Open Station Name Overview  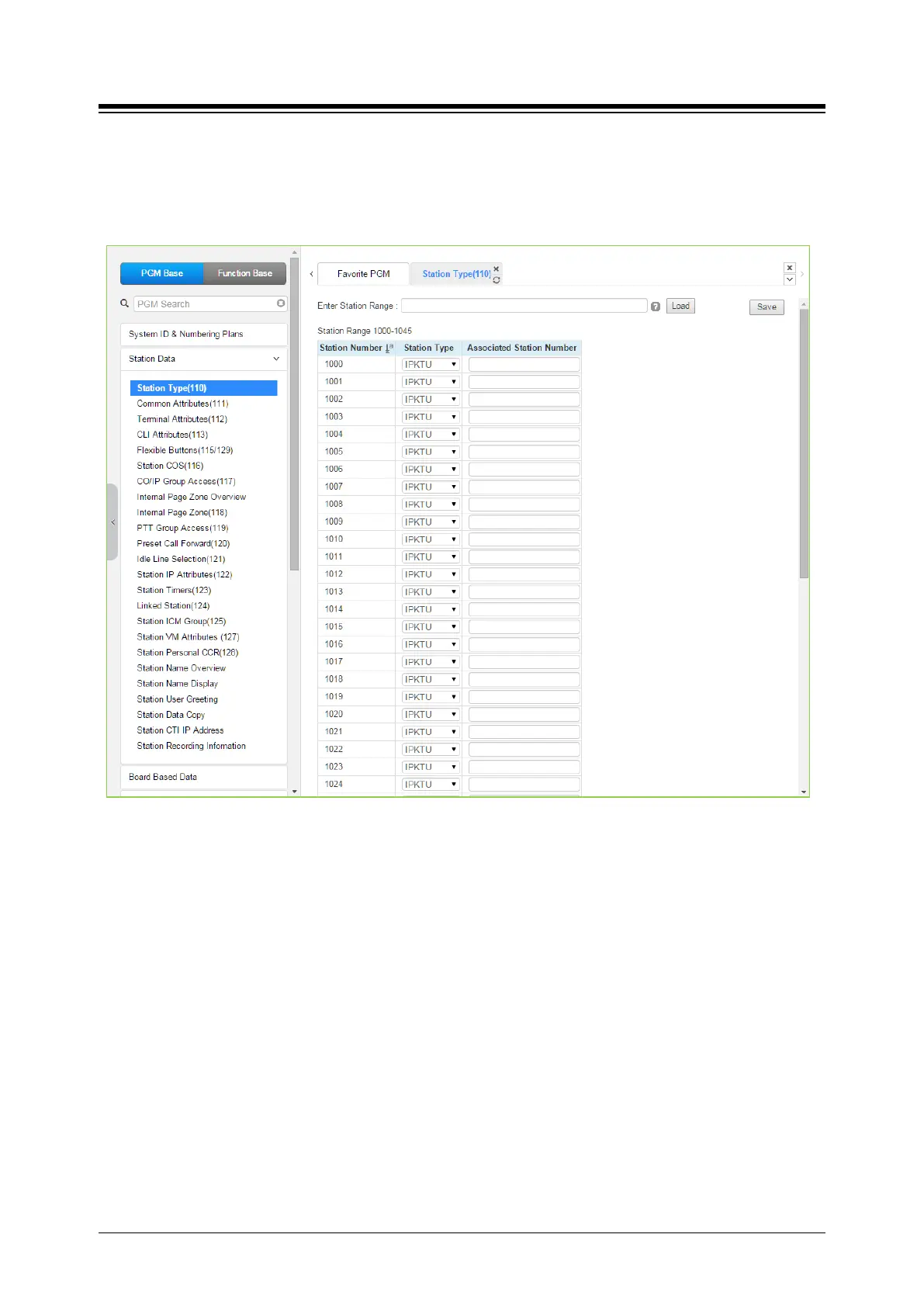182,668
